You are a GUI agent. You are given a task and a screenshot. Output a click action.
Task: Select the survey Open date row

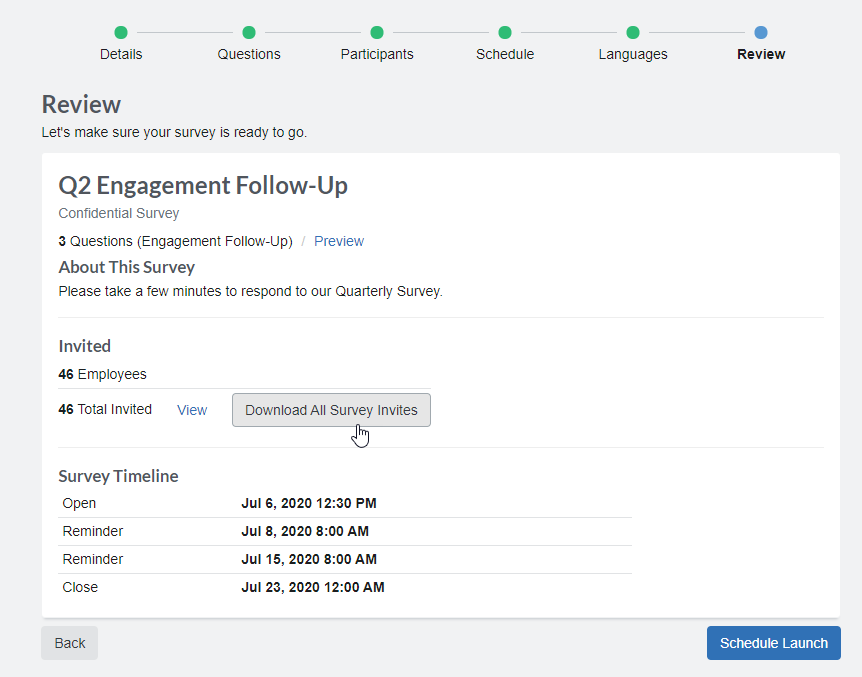point(310,503)
